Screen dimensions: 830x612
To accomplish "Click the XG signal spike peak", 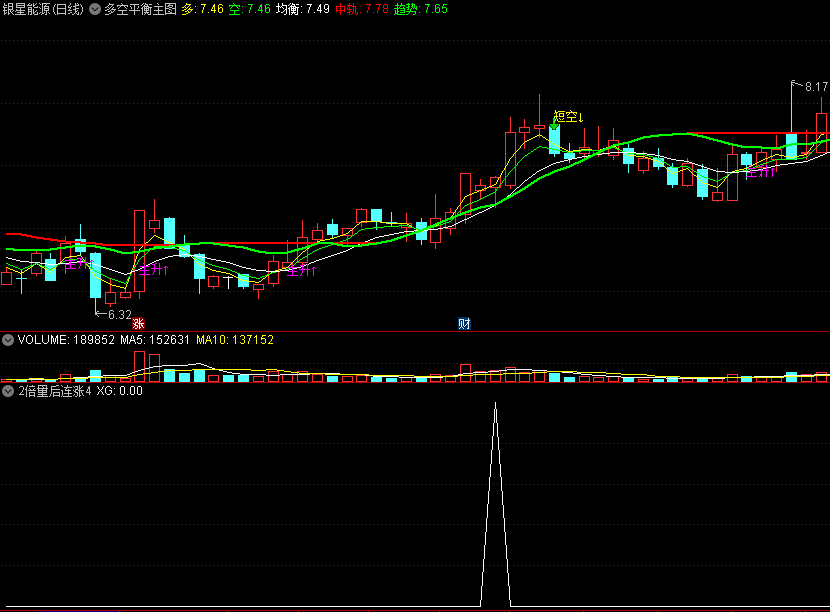I will pyautogui.click(x=495, y=404).
